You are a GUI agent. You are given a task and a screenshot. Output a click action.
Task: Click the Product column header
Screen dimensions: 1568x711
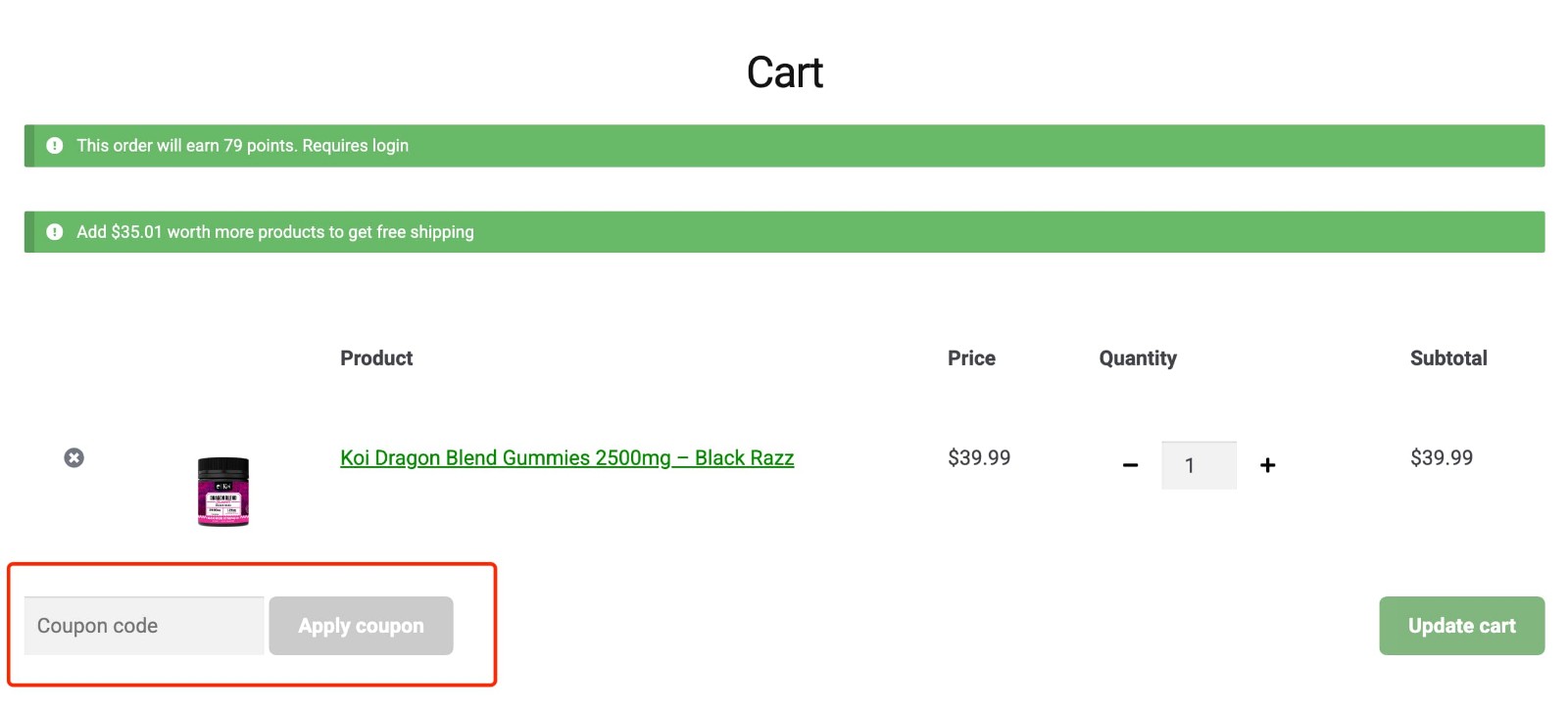pyautogui.click(x=376, y=358)
